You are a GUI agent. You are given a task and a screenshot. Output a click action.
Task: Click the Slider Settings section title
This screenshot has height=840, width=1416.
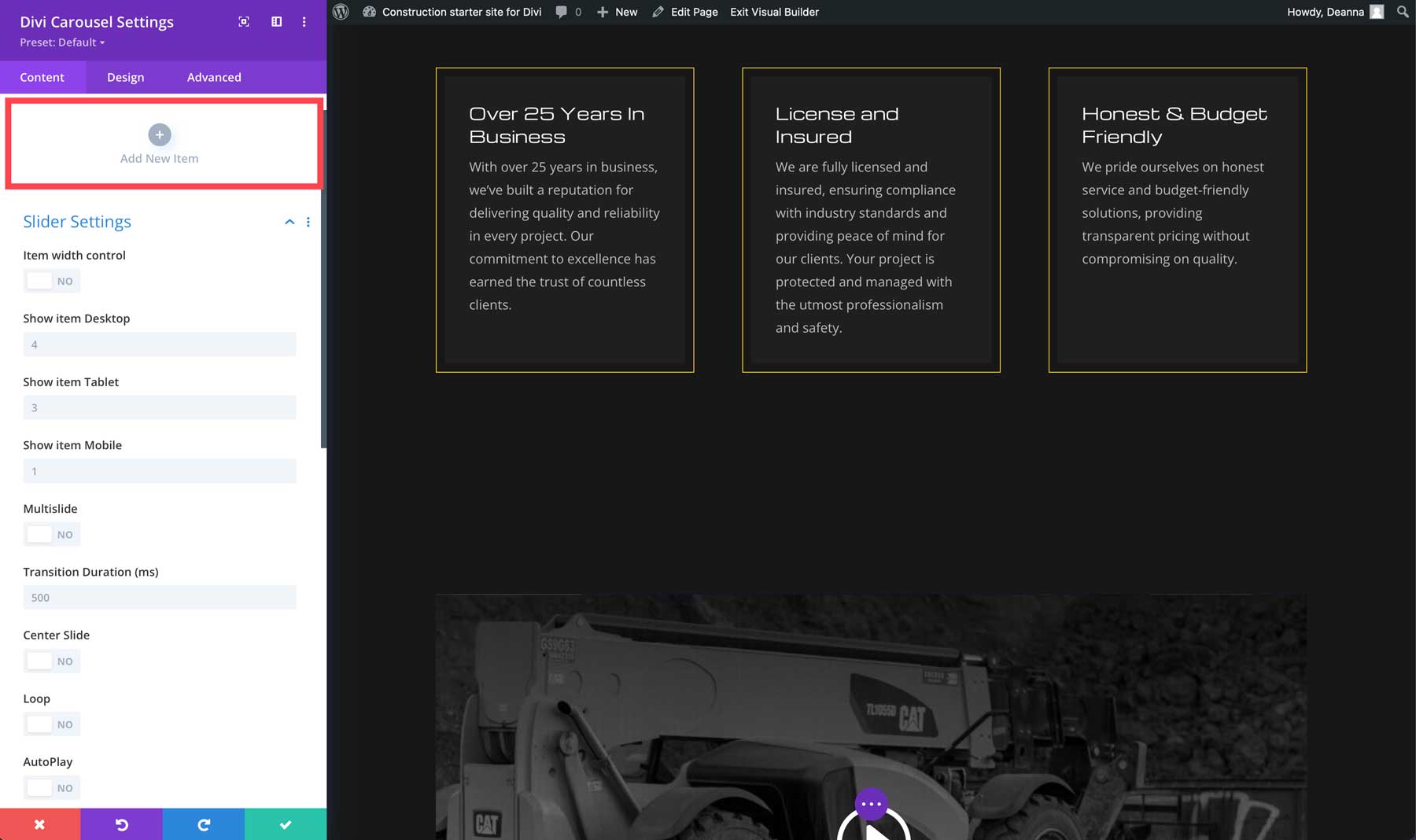[77, 222]
